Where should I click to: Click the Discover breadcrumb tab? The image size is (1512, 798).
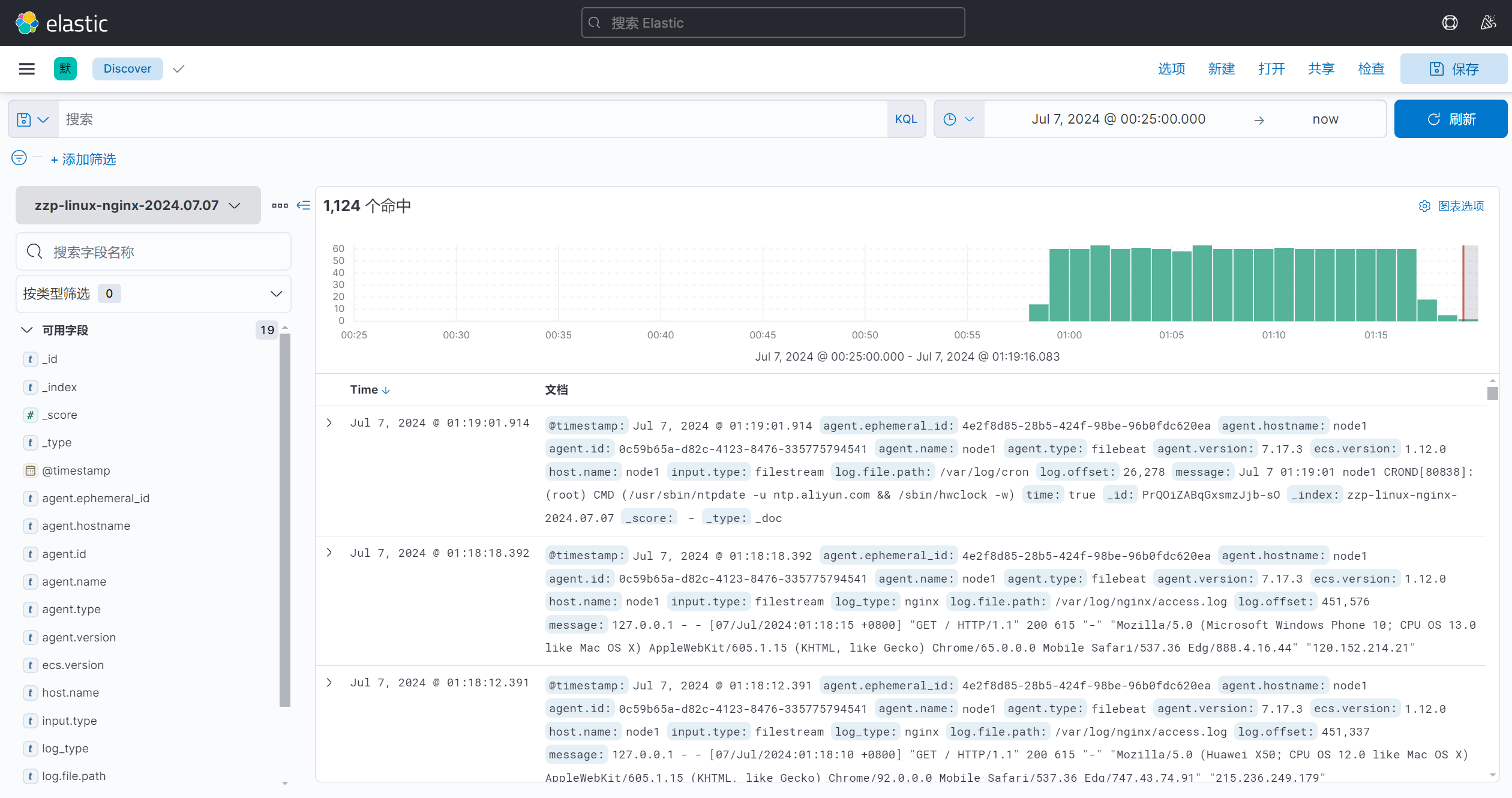point(127,69)
